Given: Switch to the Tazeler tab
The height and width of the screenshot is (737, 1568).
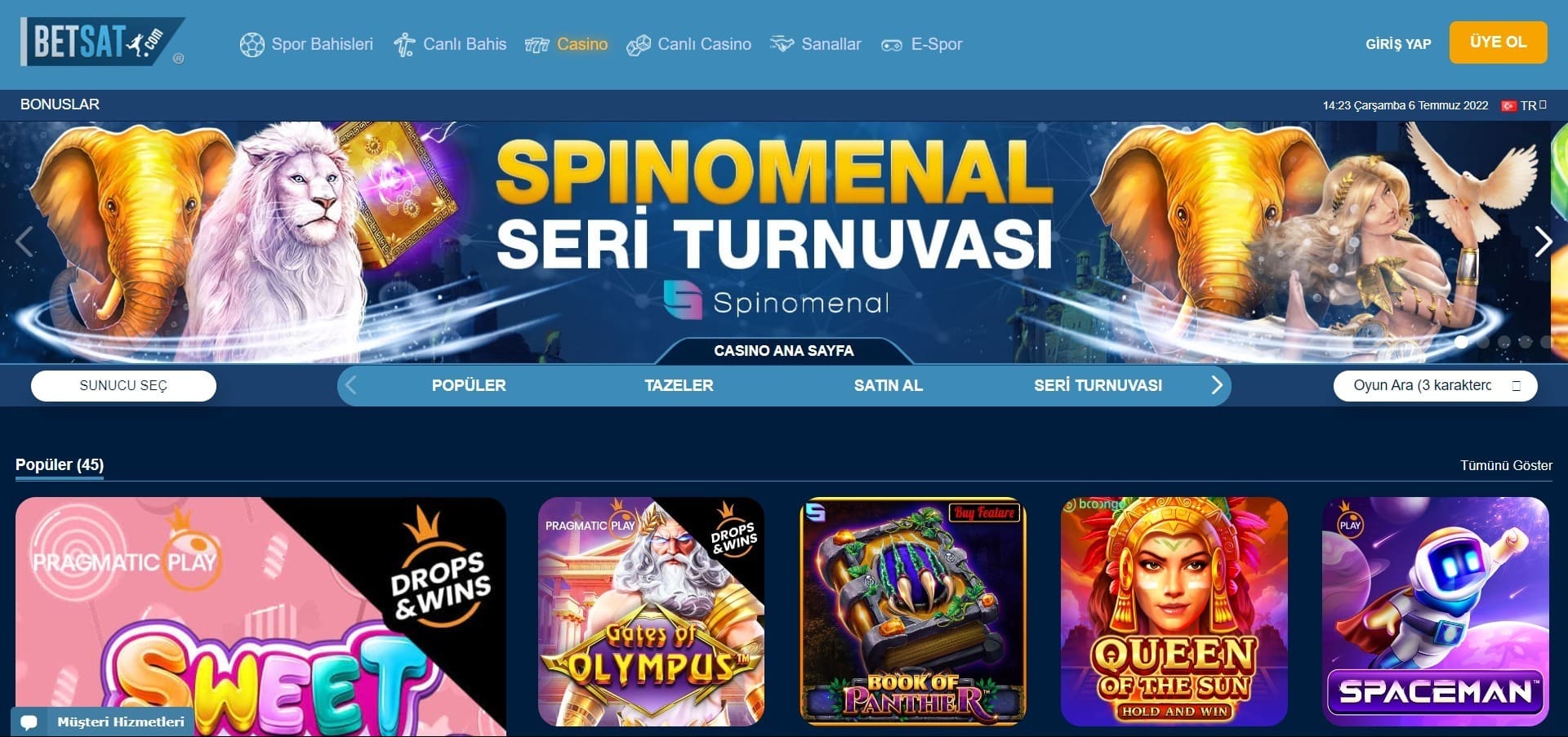Looking at the screenshot, I should pyautogui.click(x=679, y=385).
